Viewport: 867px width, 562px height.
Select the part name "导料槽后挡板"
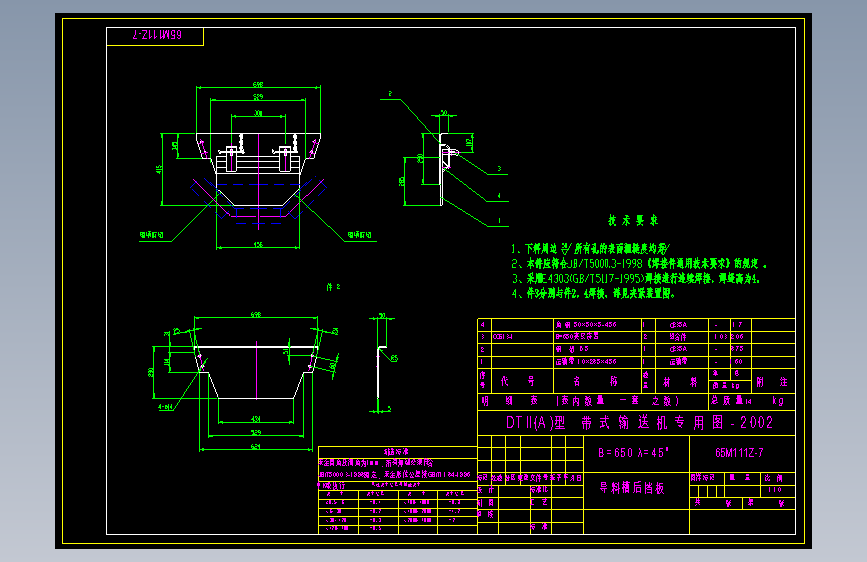632,488
